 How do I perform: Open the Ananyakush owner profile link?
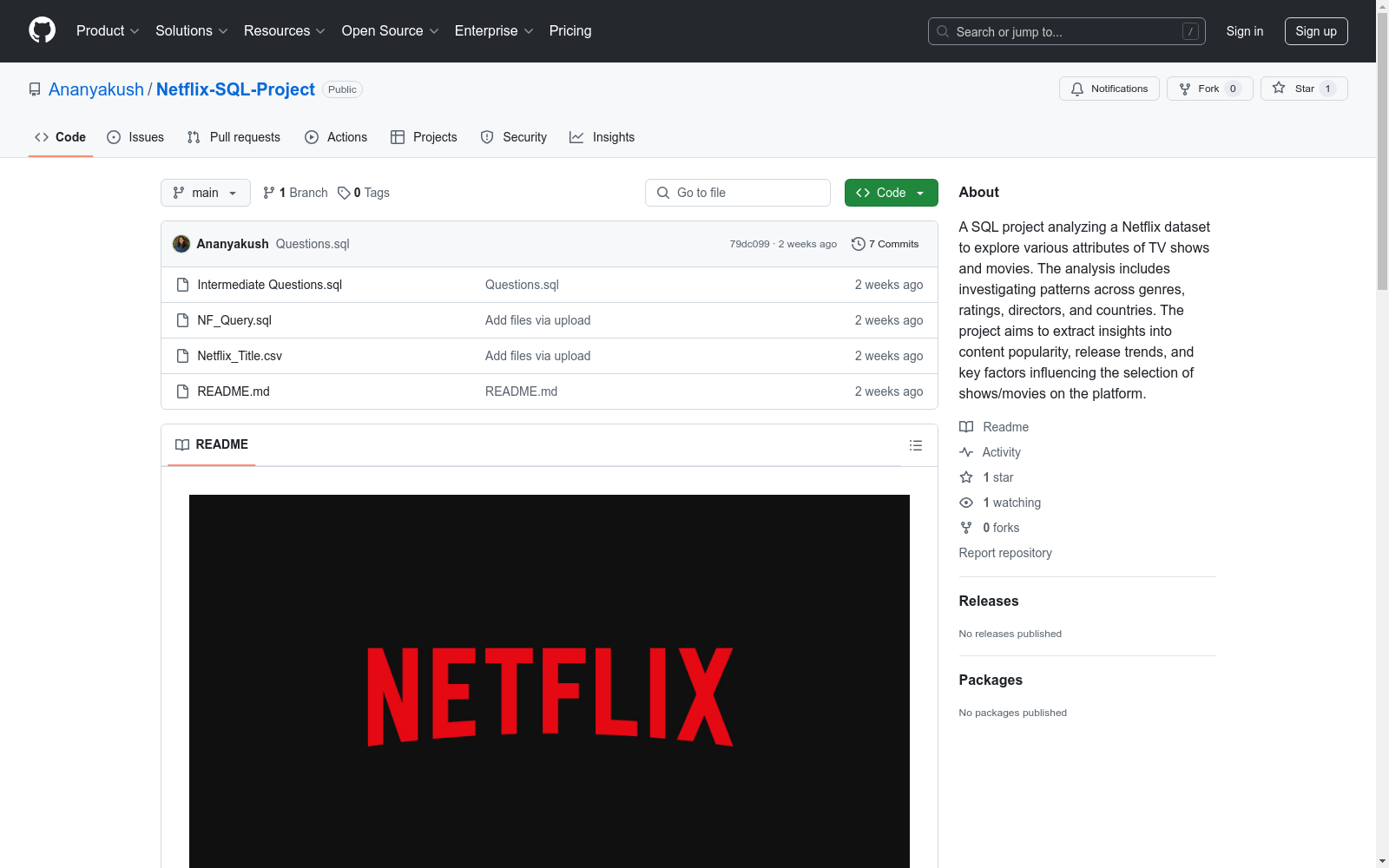[96, 89]
